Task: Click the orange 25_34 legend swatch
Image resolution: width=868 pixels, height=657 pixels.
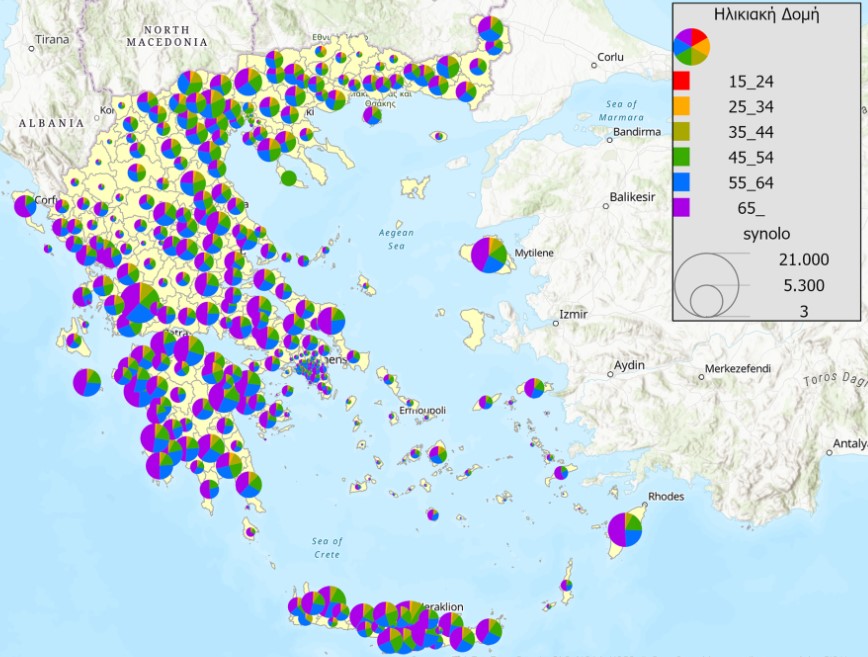Action: pyautogui.click(x=682, y=106)
